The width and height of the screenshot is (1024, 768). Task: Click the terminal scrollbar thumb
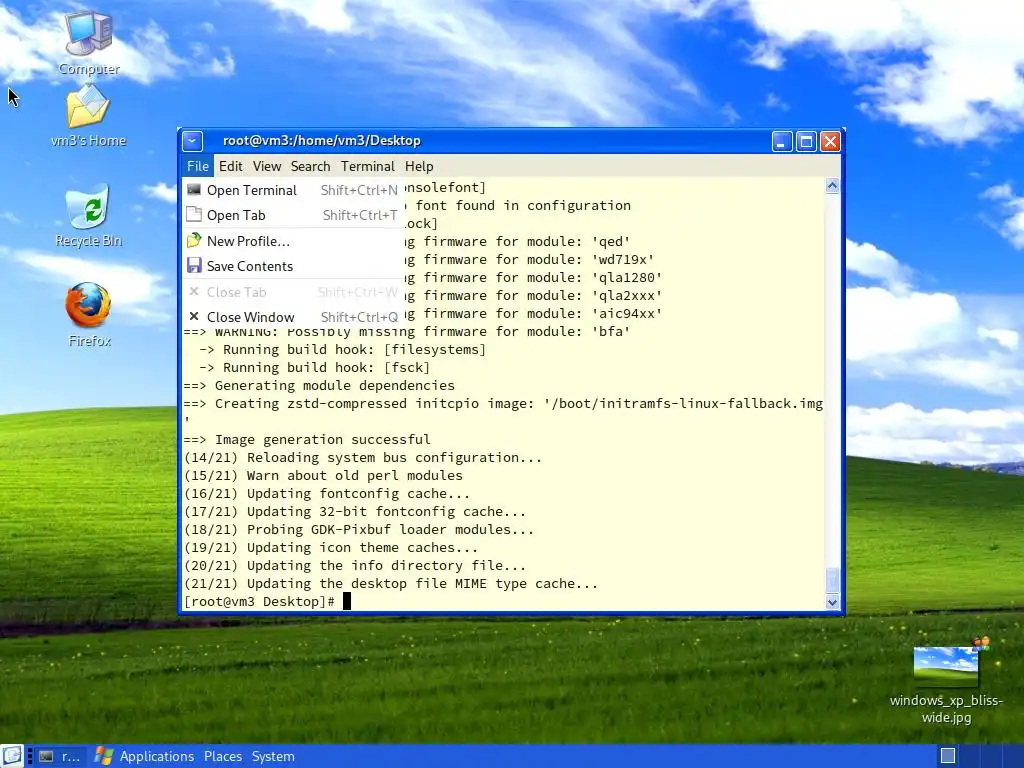pos(832,579)
